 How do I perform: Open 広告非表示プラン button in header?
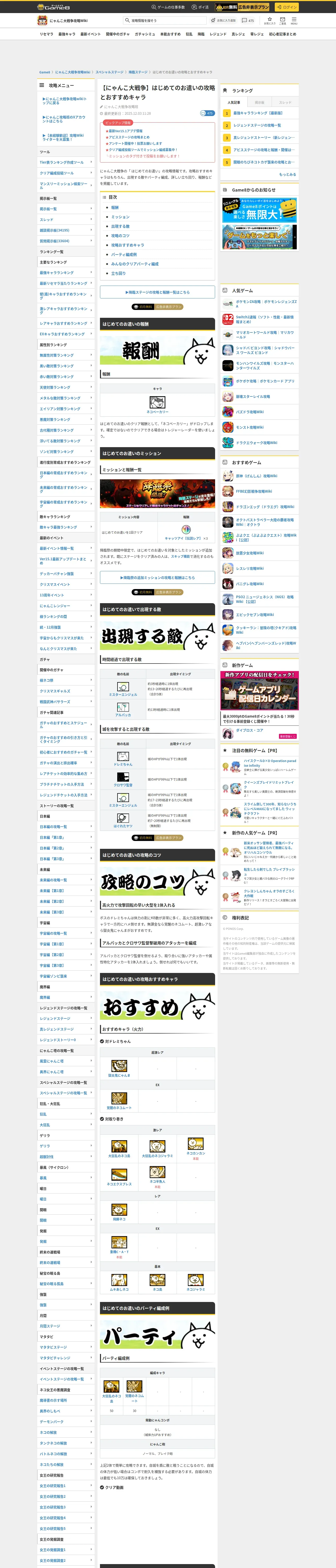243,7
